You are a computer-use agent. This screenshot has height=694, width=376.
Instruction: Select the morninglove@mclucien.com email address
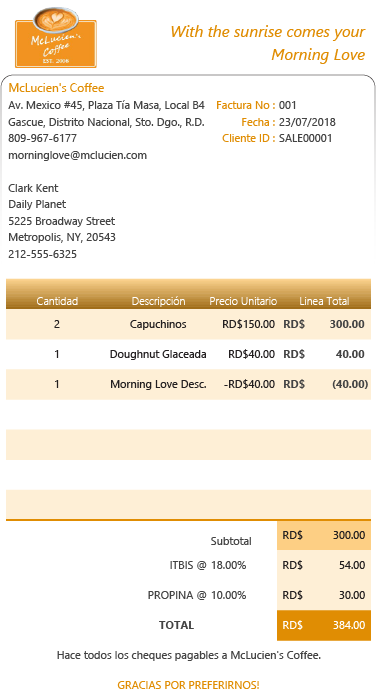(x=77, y=155)
